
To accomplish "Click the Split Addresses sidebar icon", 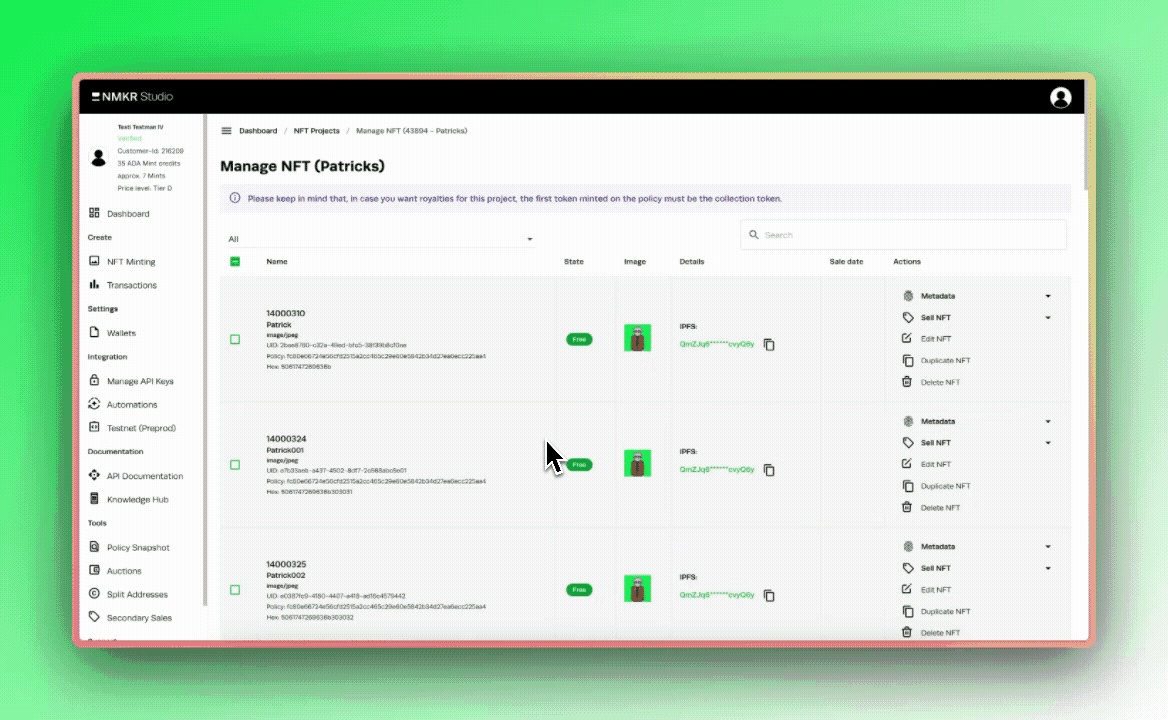I will coord(94,593).
